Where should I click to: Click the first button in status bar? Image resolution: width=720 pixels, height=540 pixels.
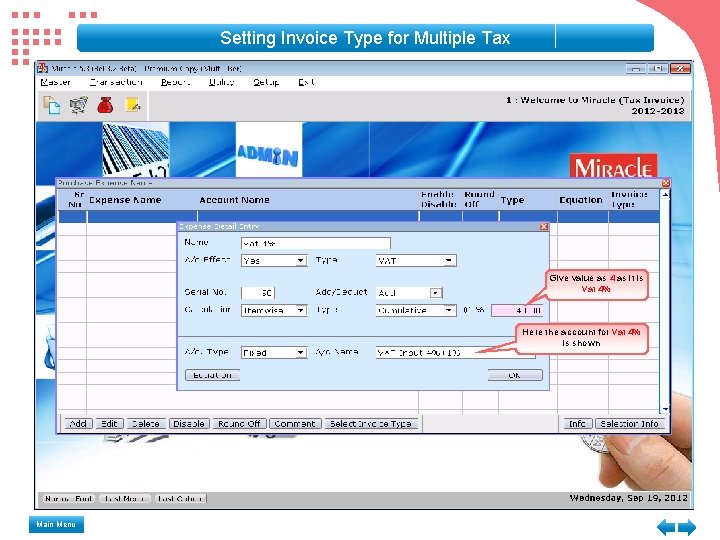click(69, 499)
